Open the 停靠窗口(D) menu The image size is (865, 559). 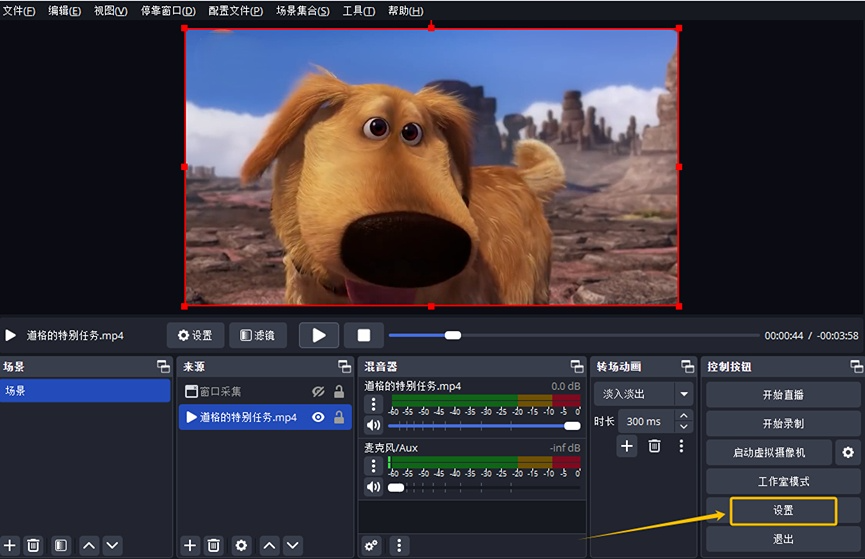click(168, 10)
